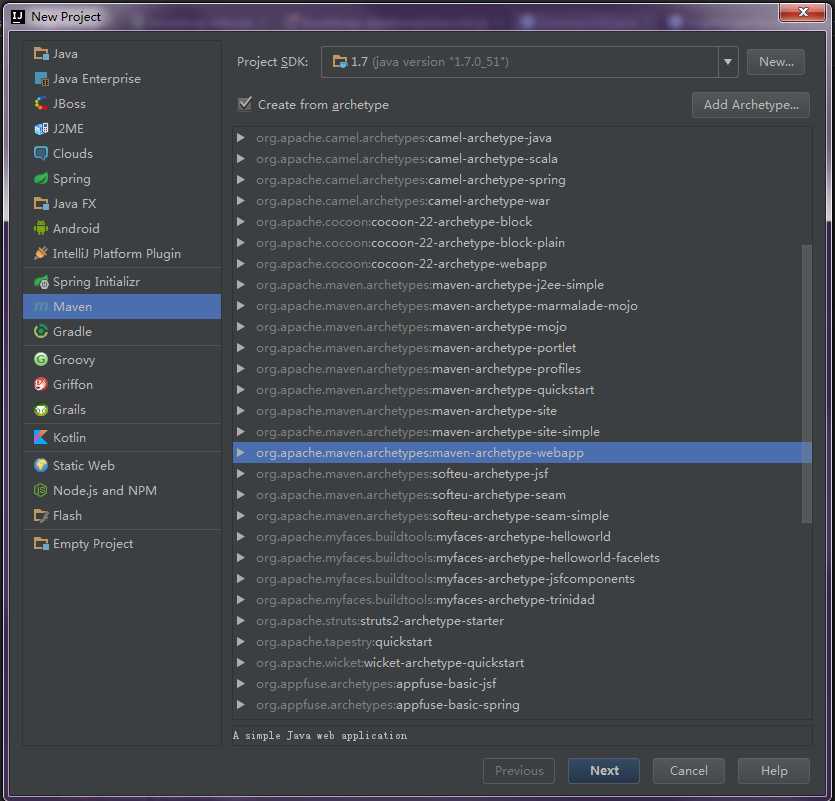
Task: Select maven-archetype-j2ee-simple row
Action: pos(522,285)
